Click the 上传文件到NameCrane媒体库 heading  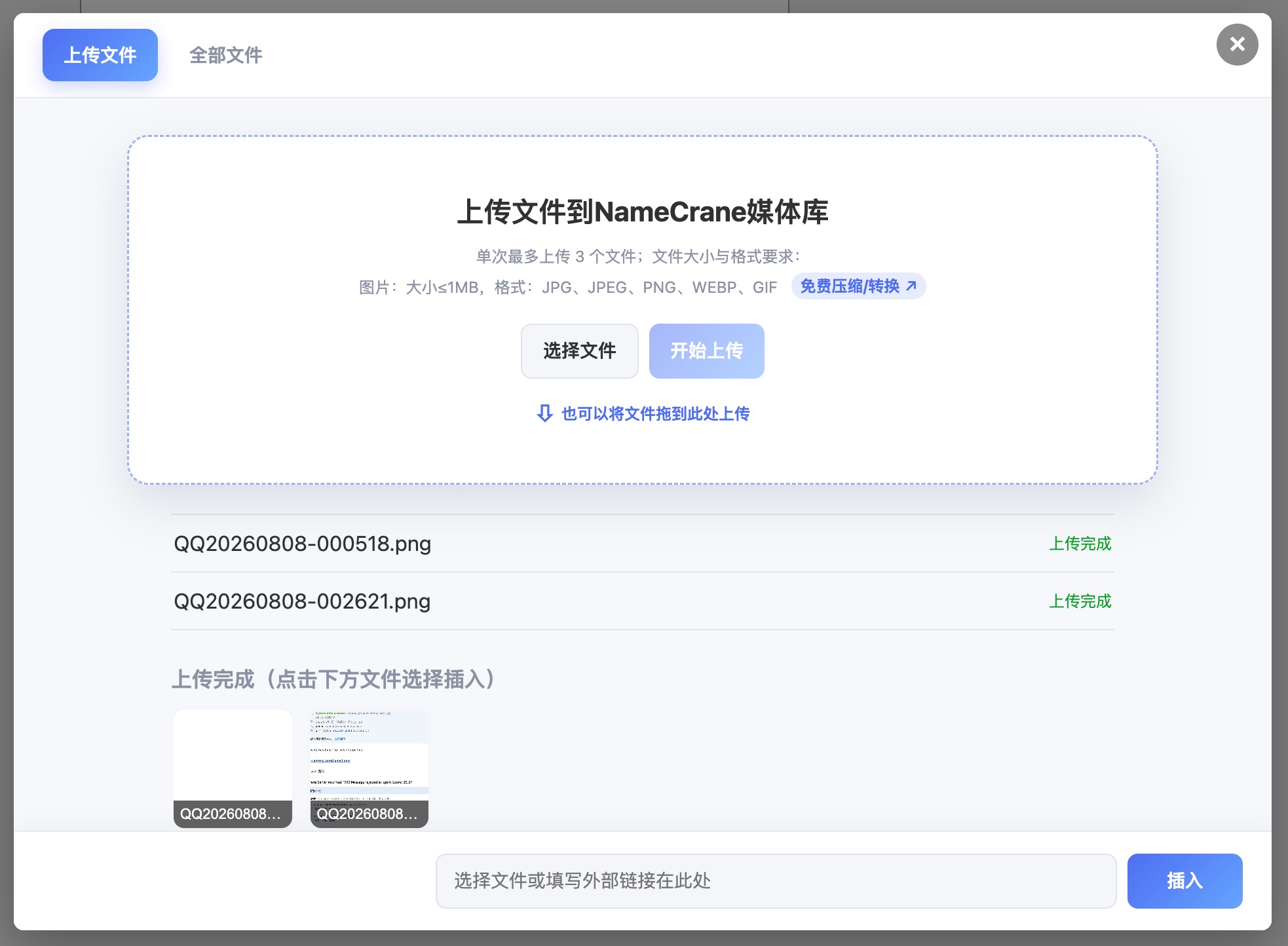pos(643,212)
